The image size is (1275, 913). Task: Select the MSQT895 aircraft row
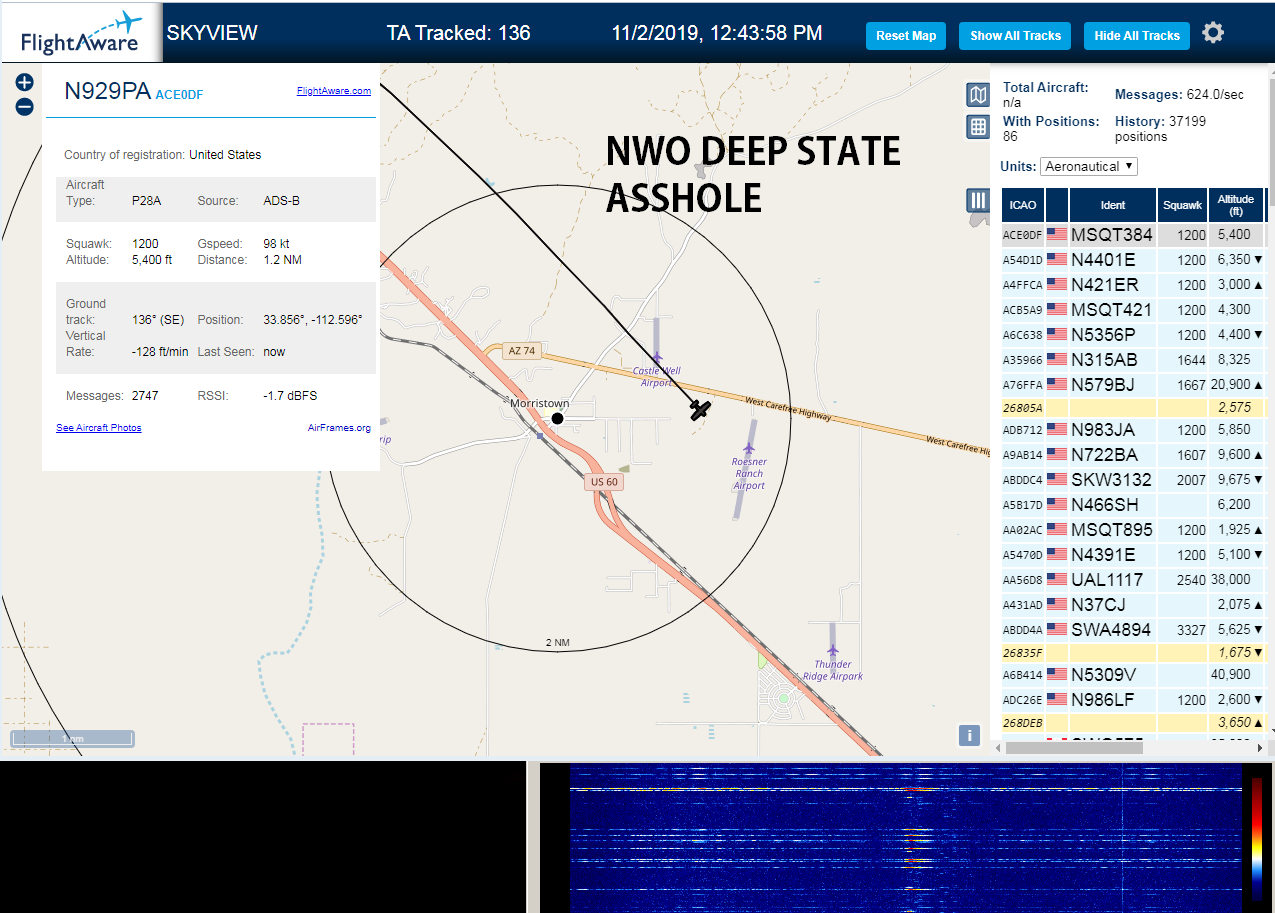(1133, 530)
